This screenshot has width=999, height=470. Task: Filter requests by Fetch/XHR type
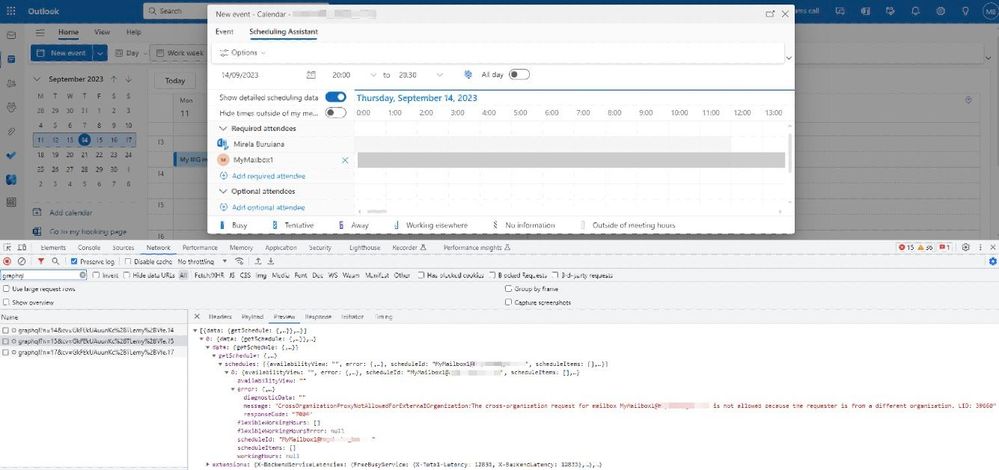pos(208,275)
